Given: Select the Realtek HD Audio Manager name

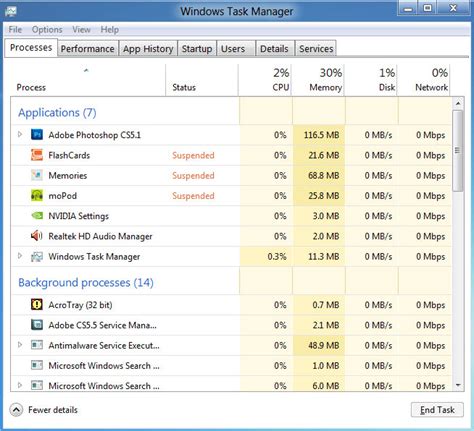Looking at the screenshot, I should (x=100, y=236).
